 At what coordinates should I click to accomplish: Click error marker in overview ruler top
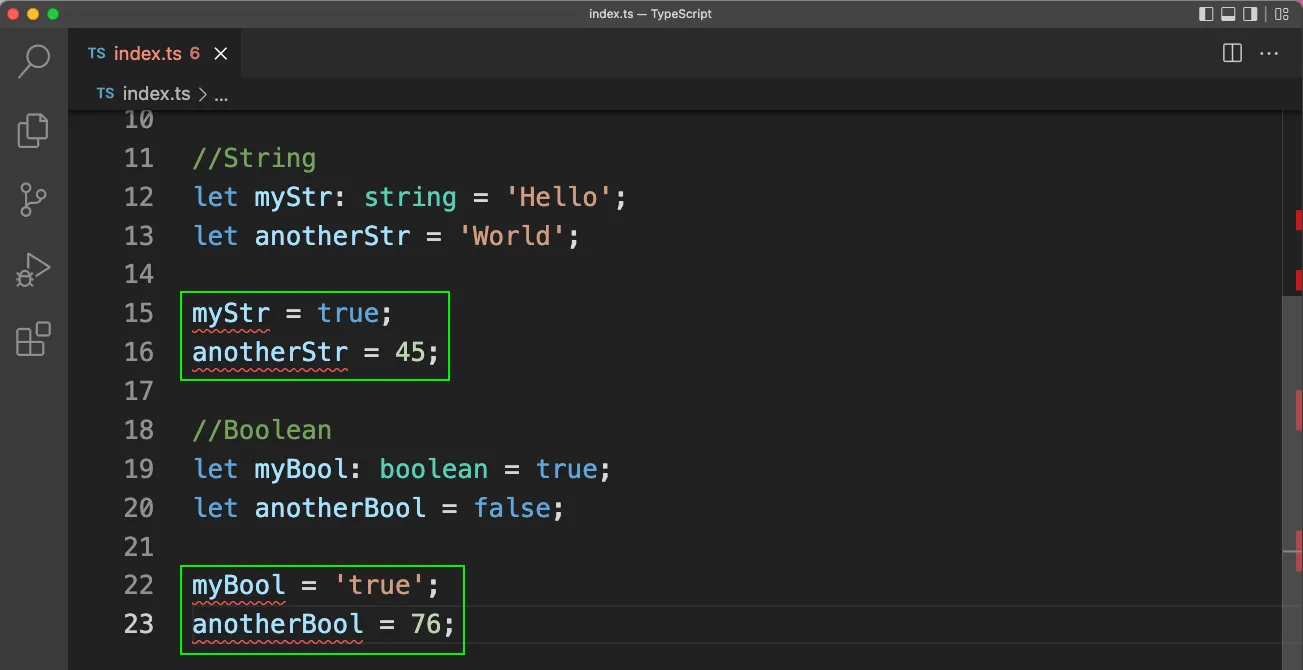1299,219
